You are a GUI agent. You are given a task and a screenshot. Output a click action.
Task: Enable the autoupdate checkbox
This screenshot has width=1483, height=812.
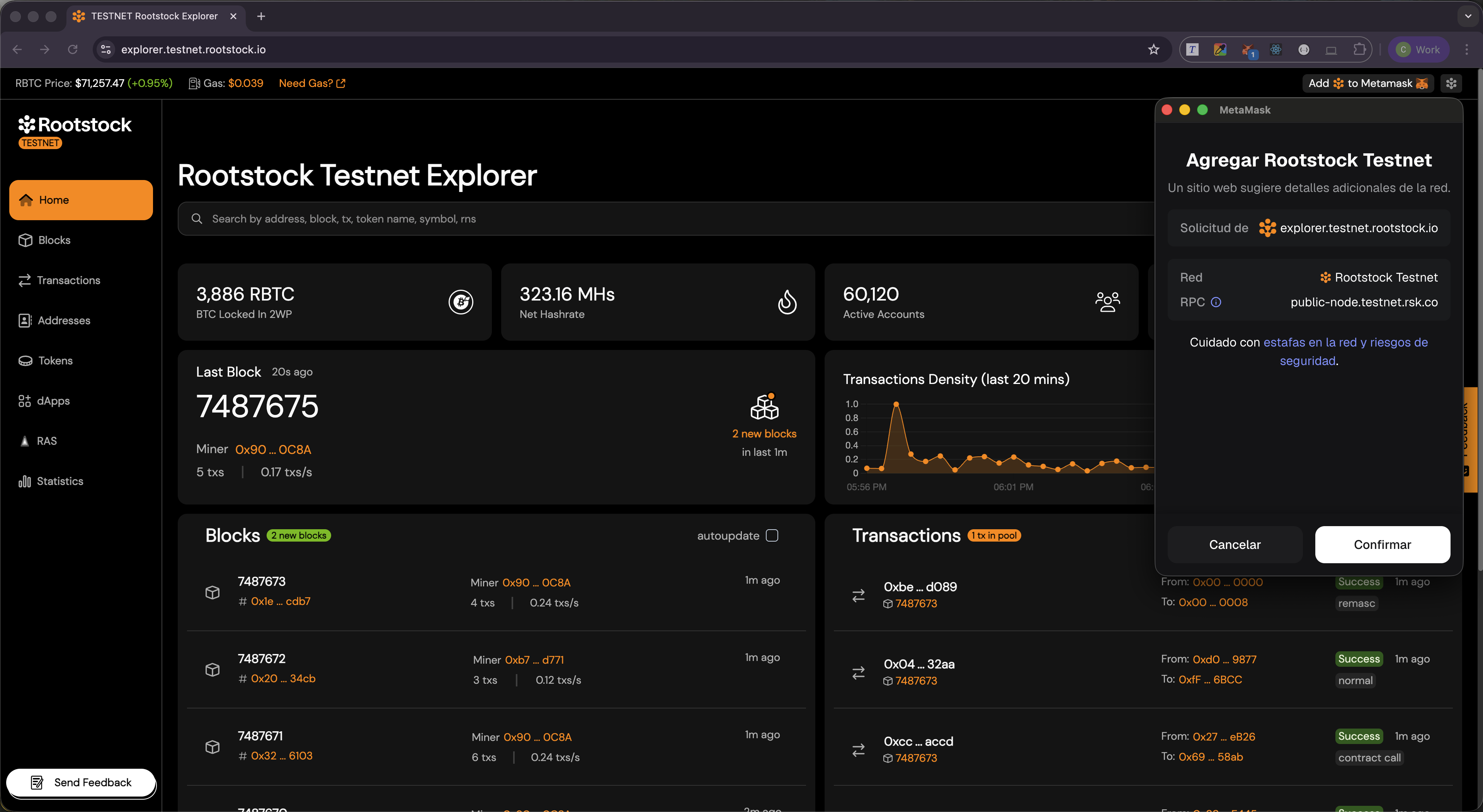pos(772,535)
